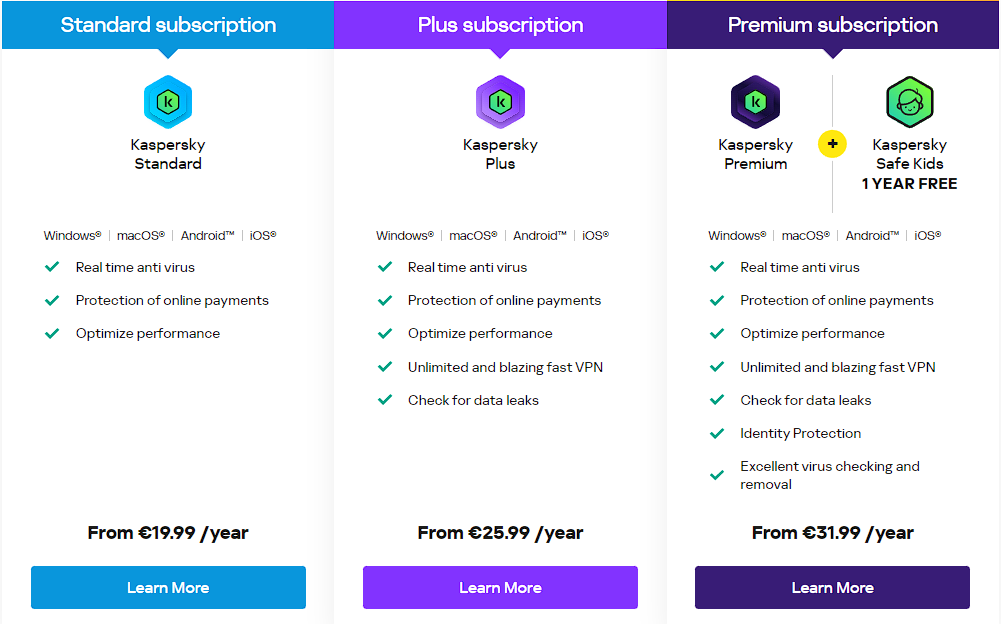Click Kaspersky Plus product name text

[x=500, y=154]
